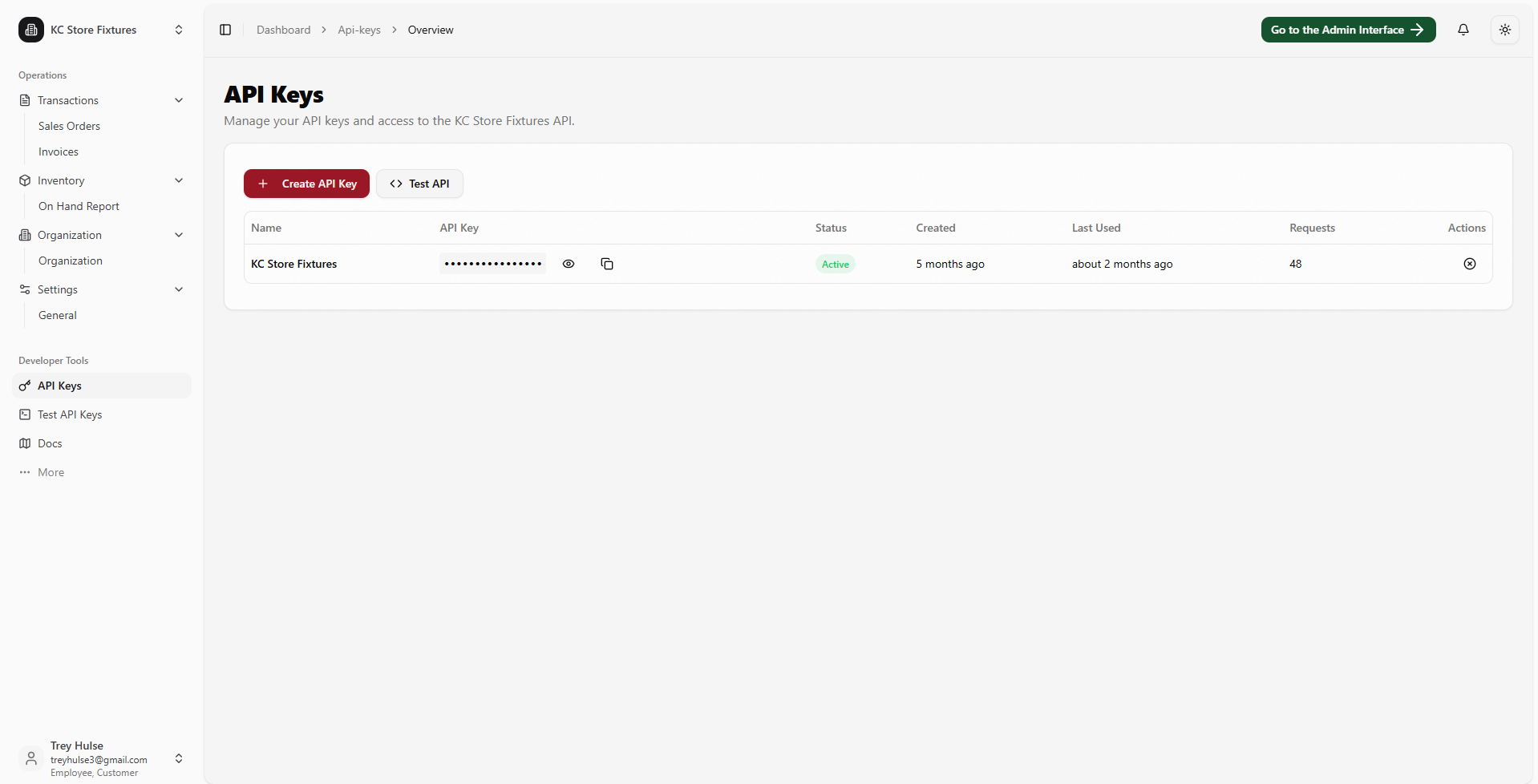The width and height of the screenshot is (1538, 784).
Task: Copy the API key to clipboard
Action: [x=607, y=264]
